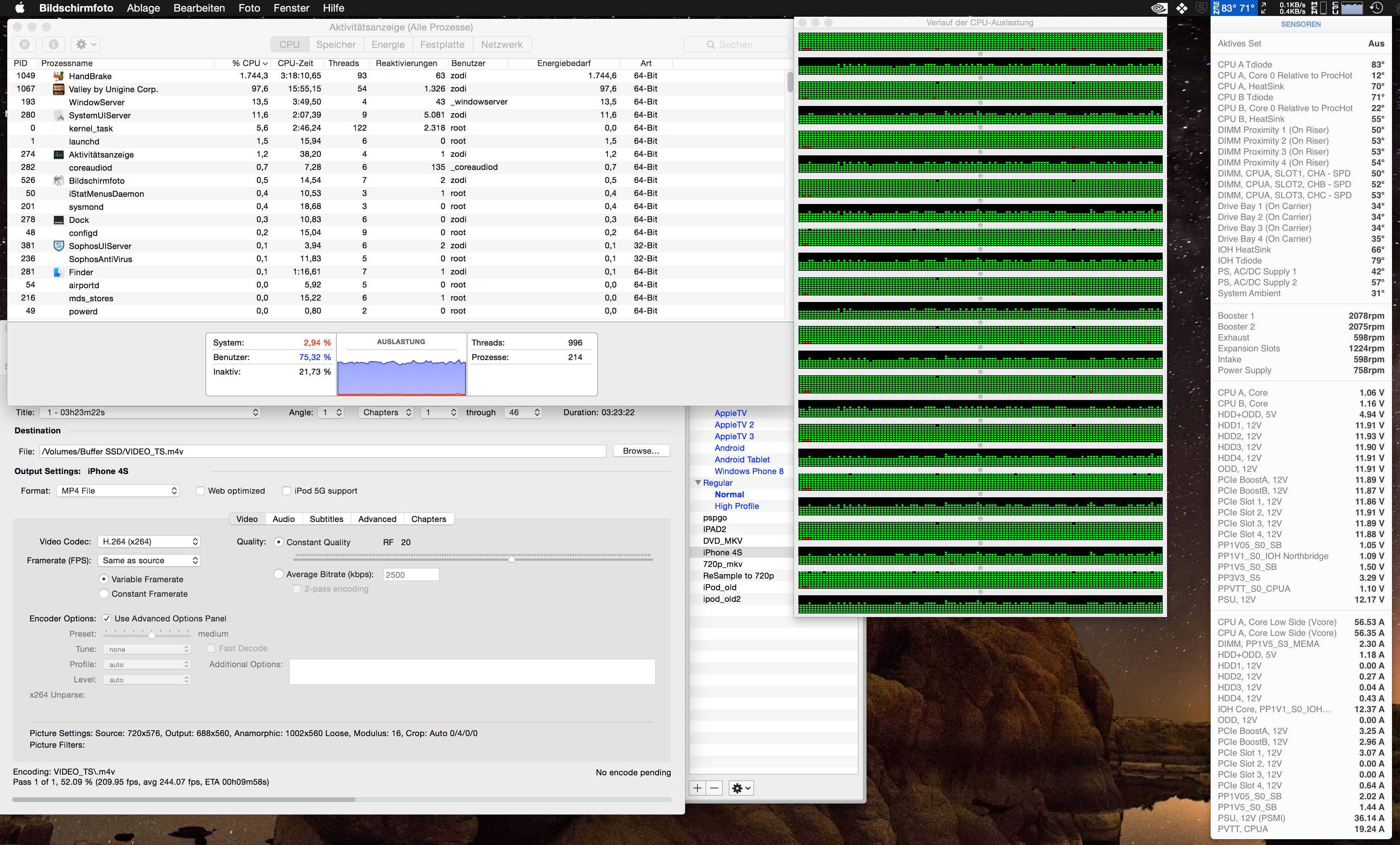Click the Browse... button
This screenshot has width=1400, height=845.
point(641,450)
